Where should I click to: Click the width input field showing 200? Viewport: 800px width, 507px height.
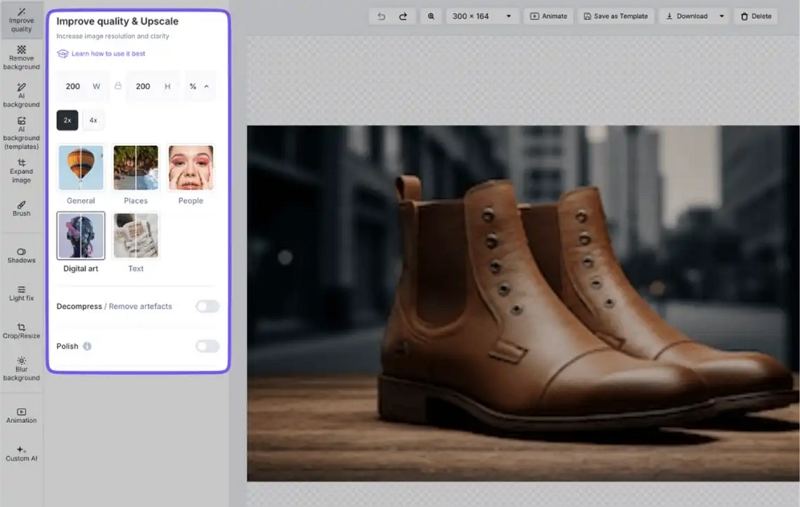coord(82,86)
